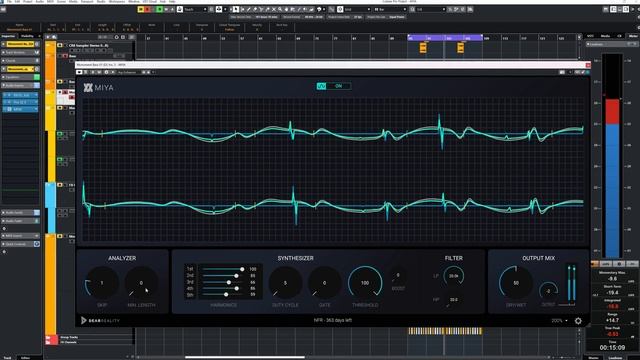Switch to the Visibility tab
The width and height of the screenshot is (640, 360).
[x=27, y=36]
